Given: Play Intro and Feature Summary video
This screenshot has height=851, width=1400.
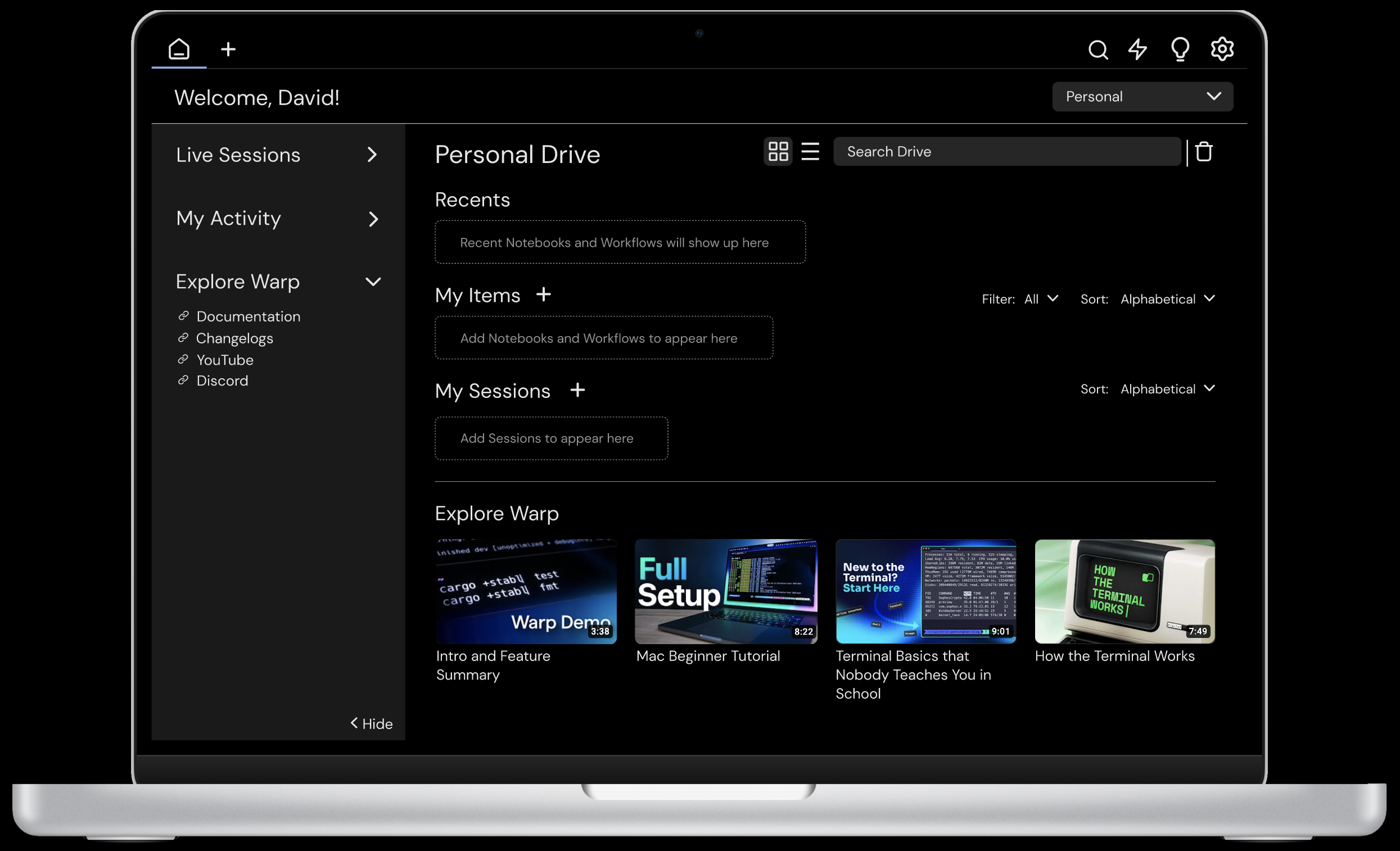Looking at the screenshot, I should click(x=526, y=591).
